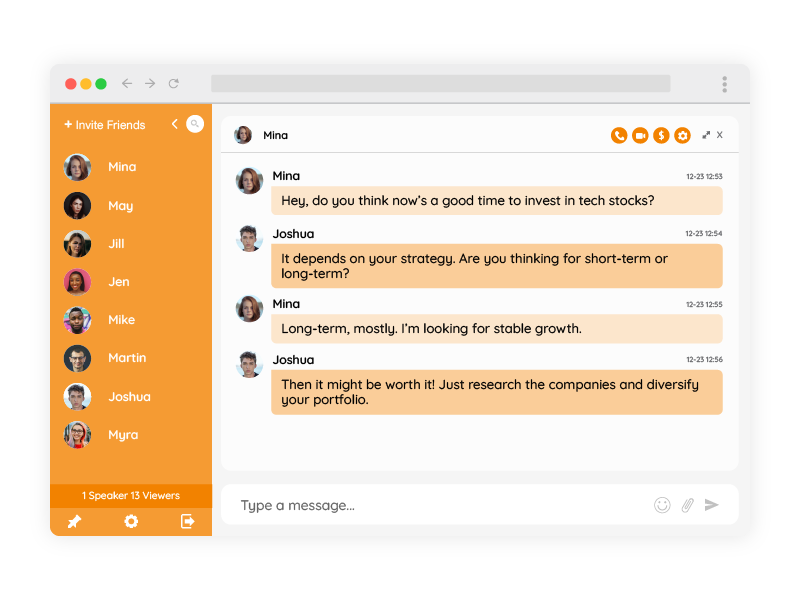Select May from the friends list
This screenshot has height=600, width=800.
tap(120, 206)
